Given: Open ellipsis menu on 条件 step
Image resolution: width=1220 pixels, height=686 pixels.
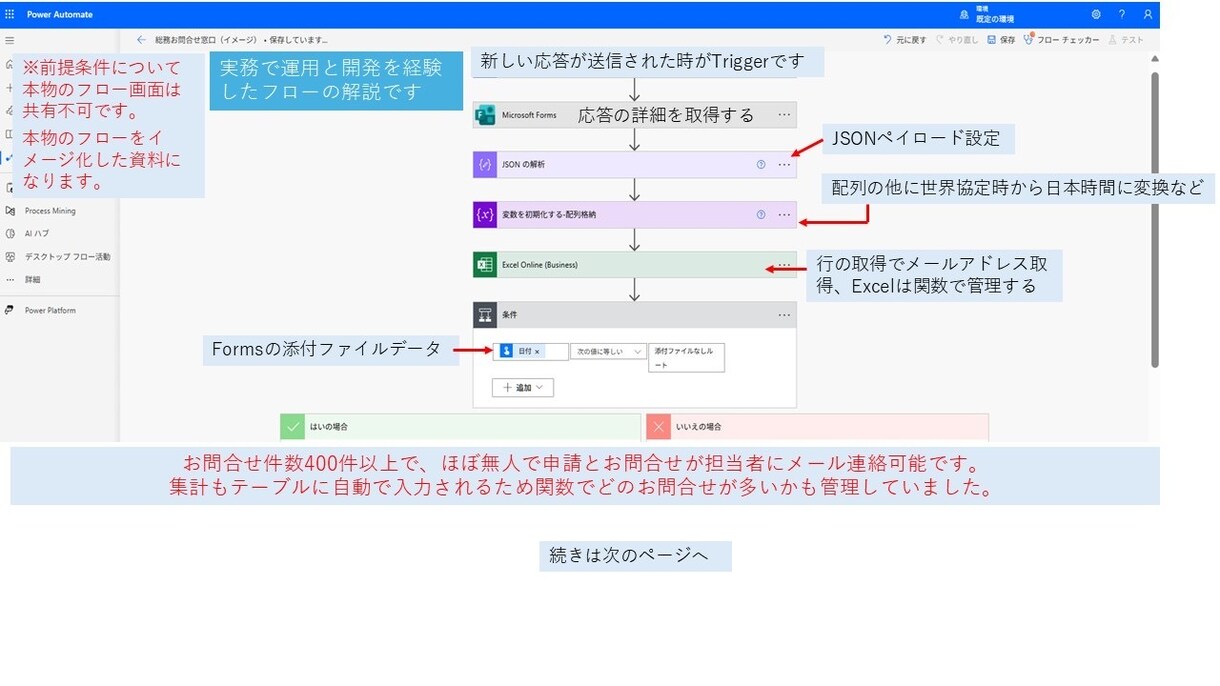Looking at the screenshot, I should [784, 315].
